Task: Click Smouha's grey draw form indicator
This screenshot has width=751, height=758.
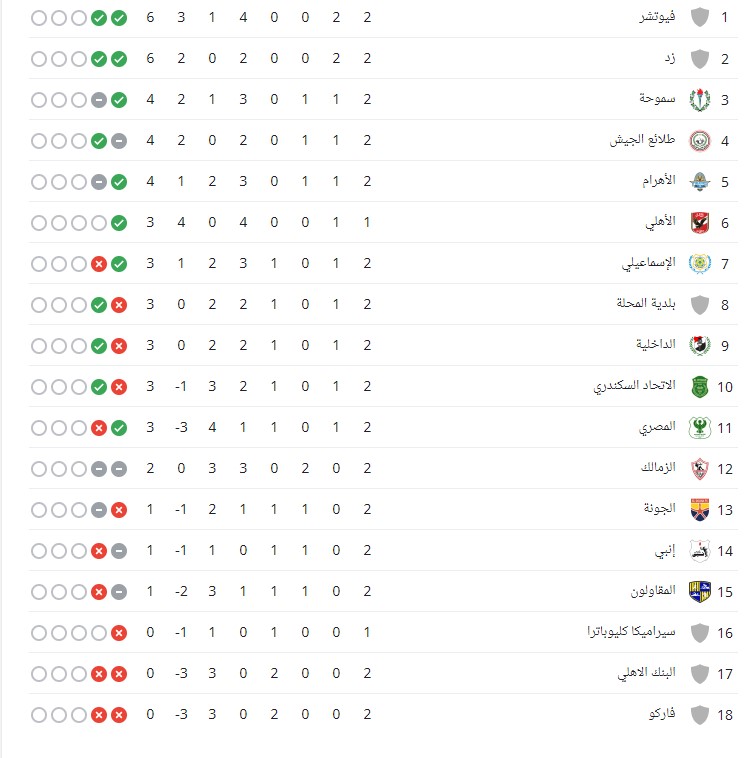Action: click(99, 99)
